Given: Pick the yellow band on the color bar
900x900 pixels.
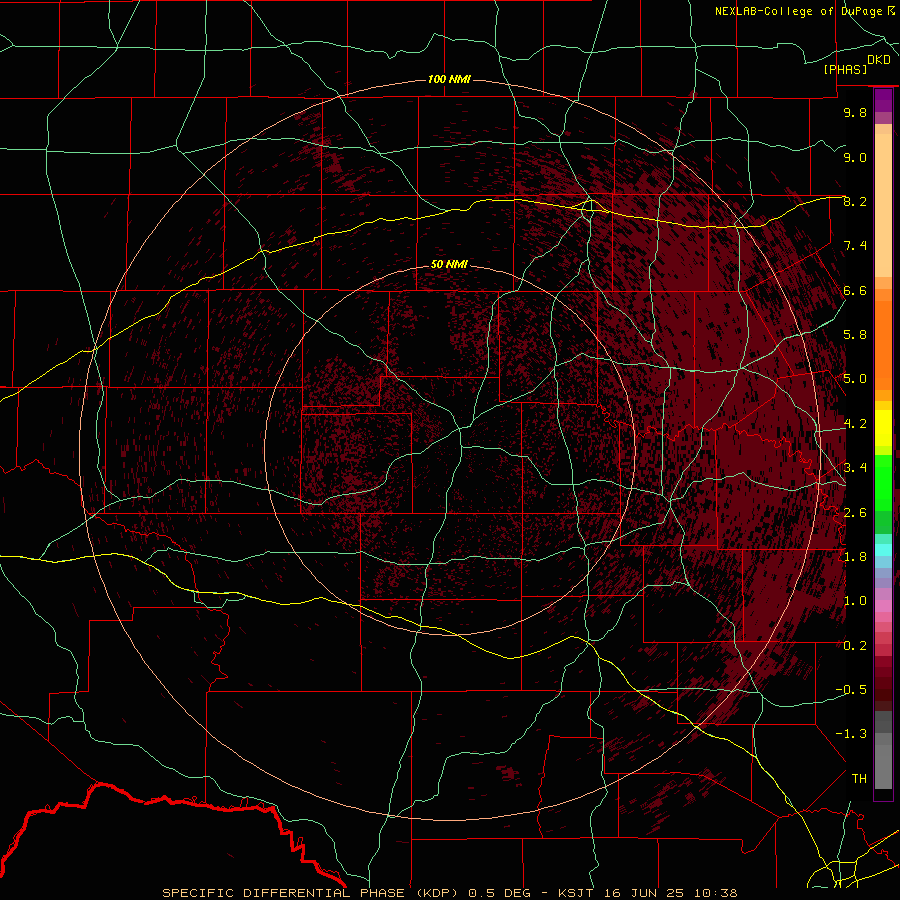Looking at the screenshot, I should (883, 428).
